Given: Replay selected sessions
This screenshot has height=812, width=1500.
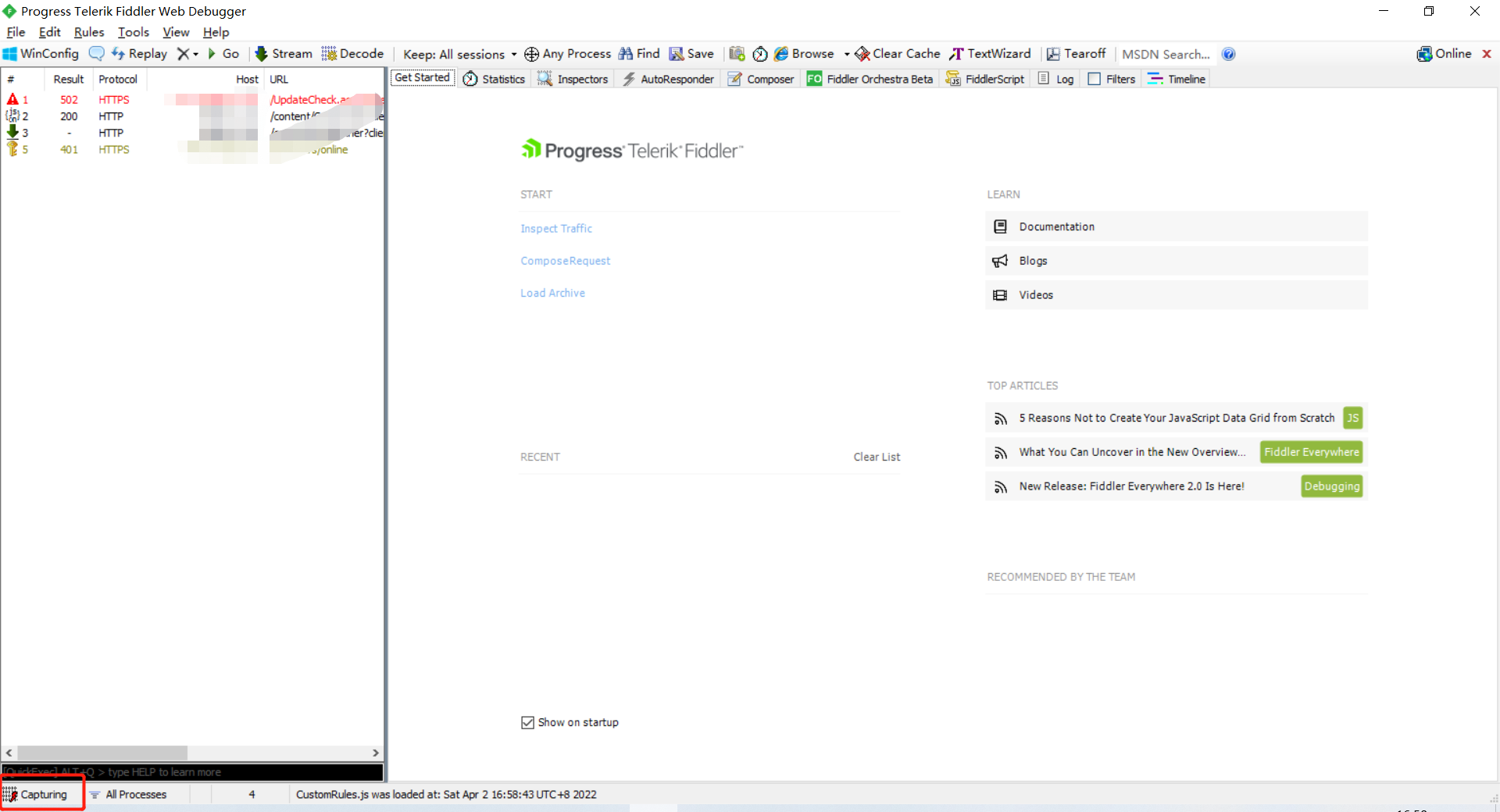Looking at the screenshot, I should click(x=139, y=54).
